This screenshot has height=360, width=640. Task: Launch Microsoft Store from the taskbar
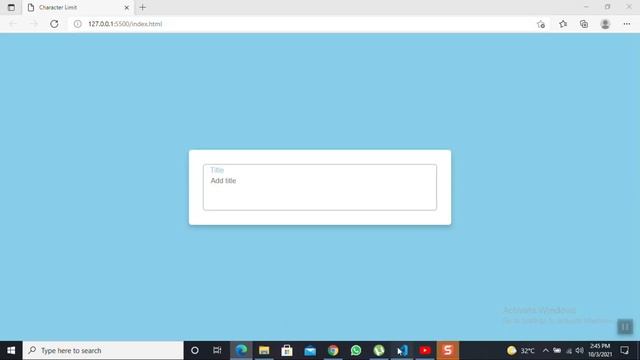pos(287,350)
